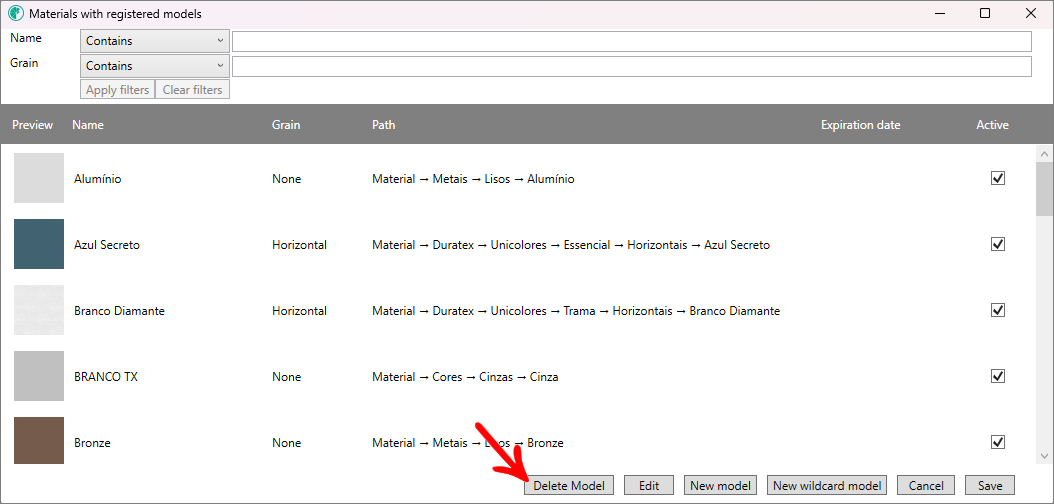Maximize the Materials window
This screenshot has width=1054, height=504.
click(x=985, y=13)
